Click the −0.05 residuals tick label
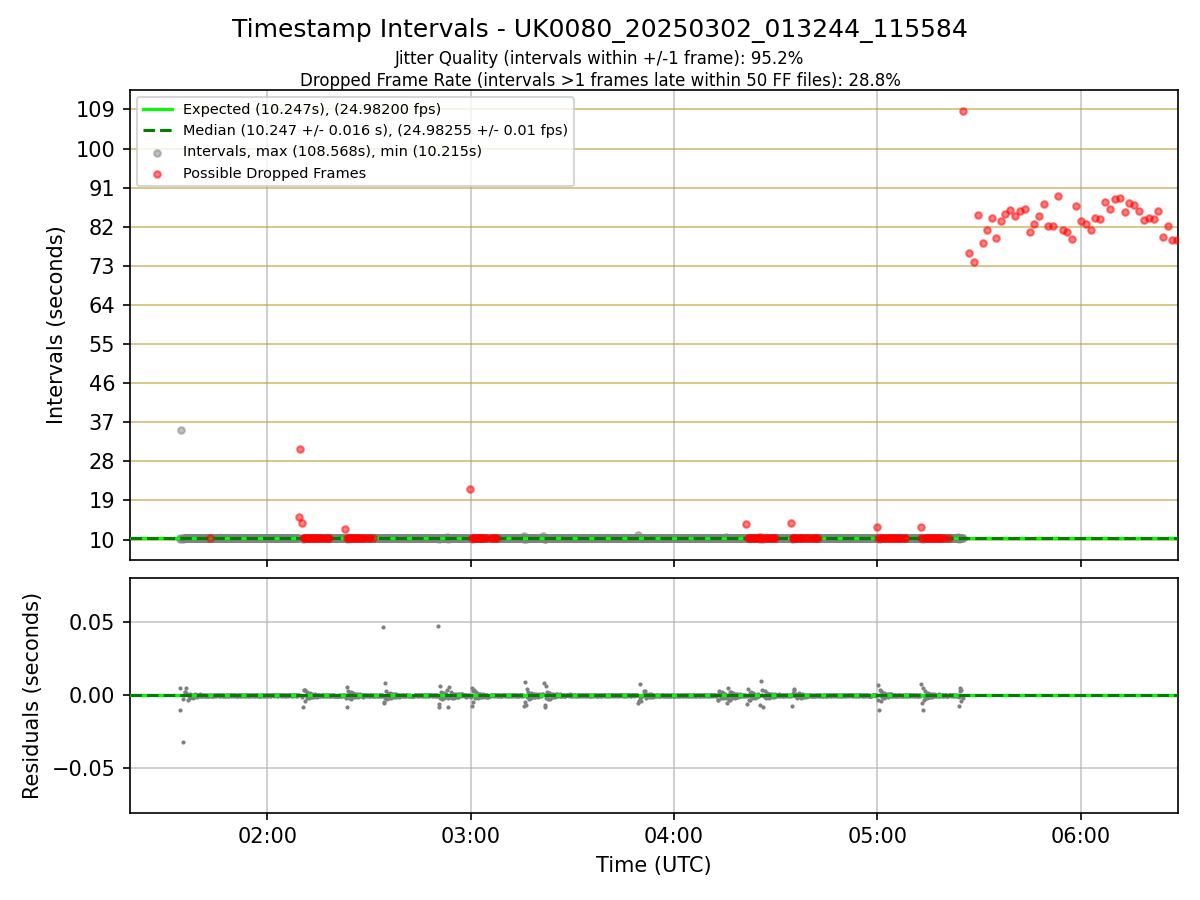The image size is (1200, 900). point(85,768)
